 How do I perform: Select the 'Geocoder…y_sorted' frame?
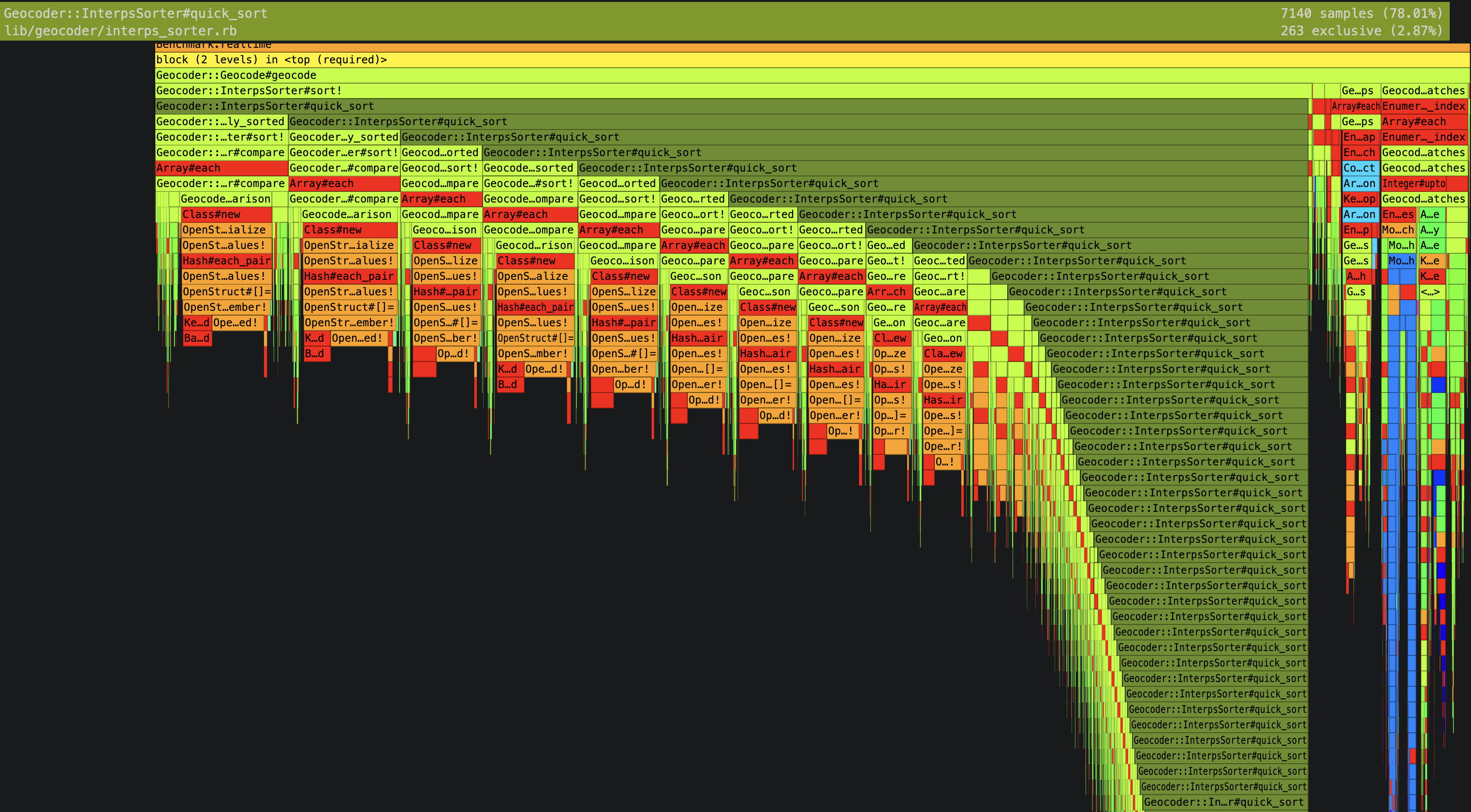[344, 137]
